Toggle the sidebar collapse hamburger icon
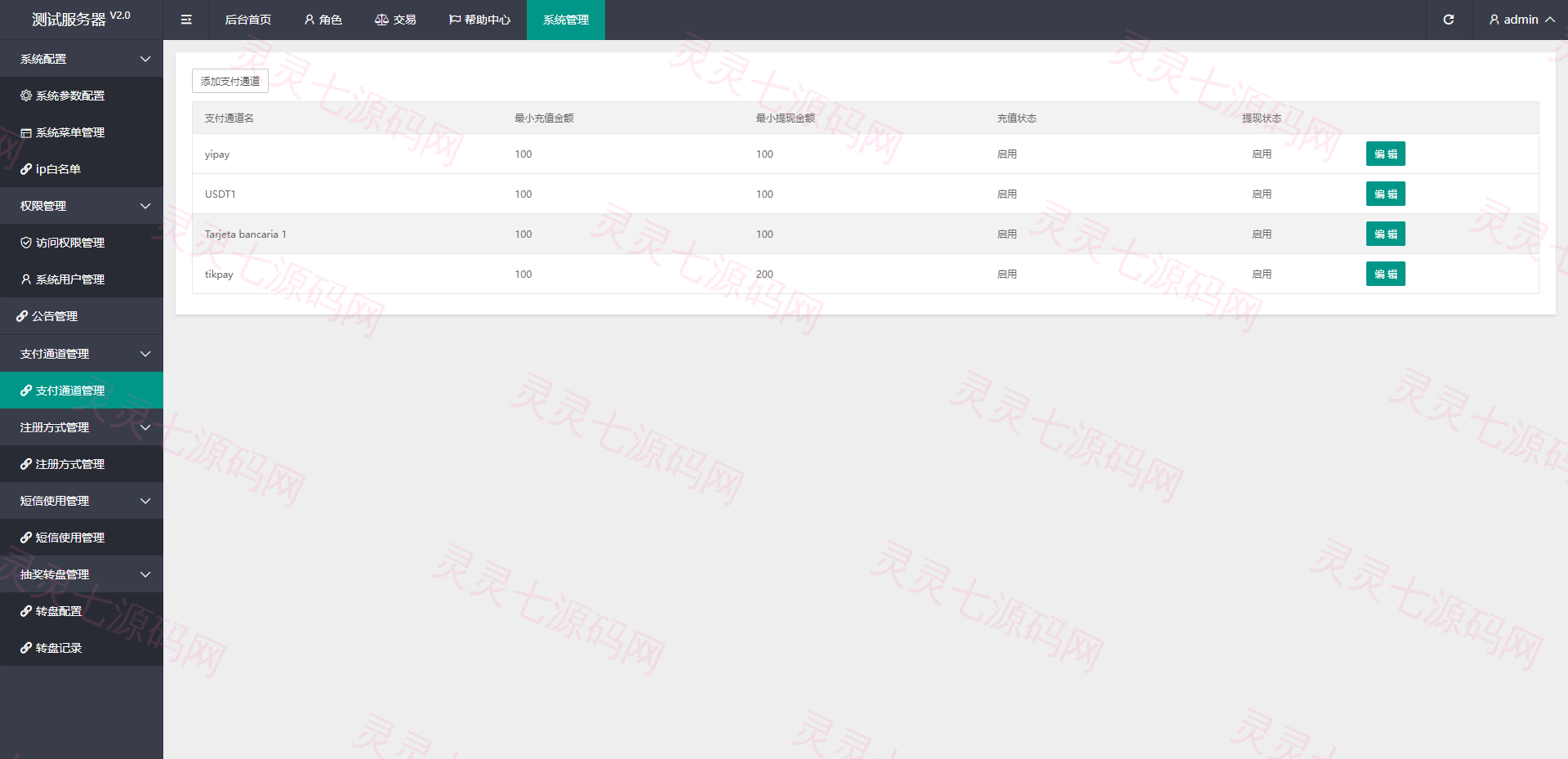Image resolution: width=1568 pixels, height=759 pixels. (186, 20)
